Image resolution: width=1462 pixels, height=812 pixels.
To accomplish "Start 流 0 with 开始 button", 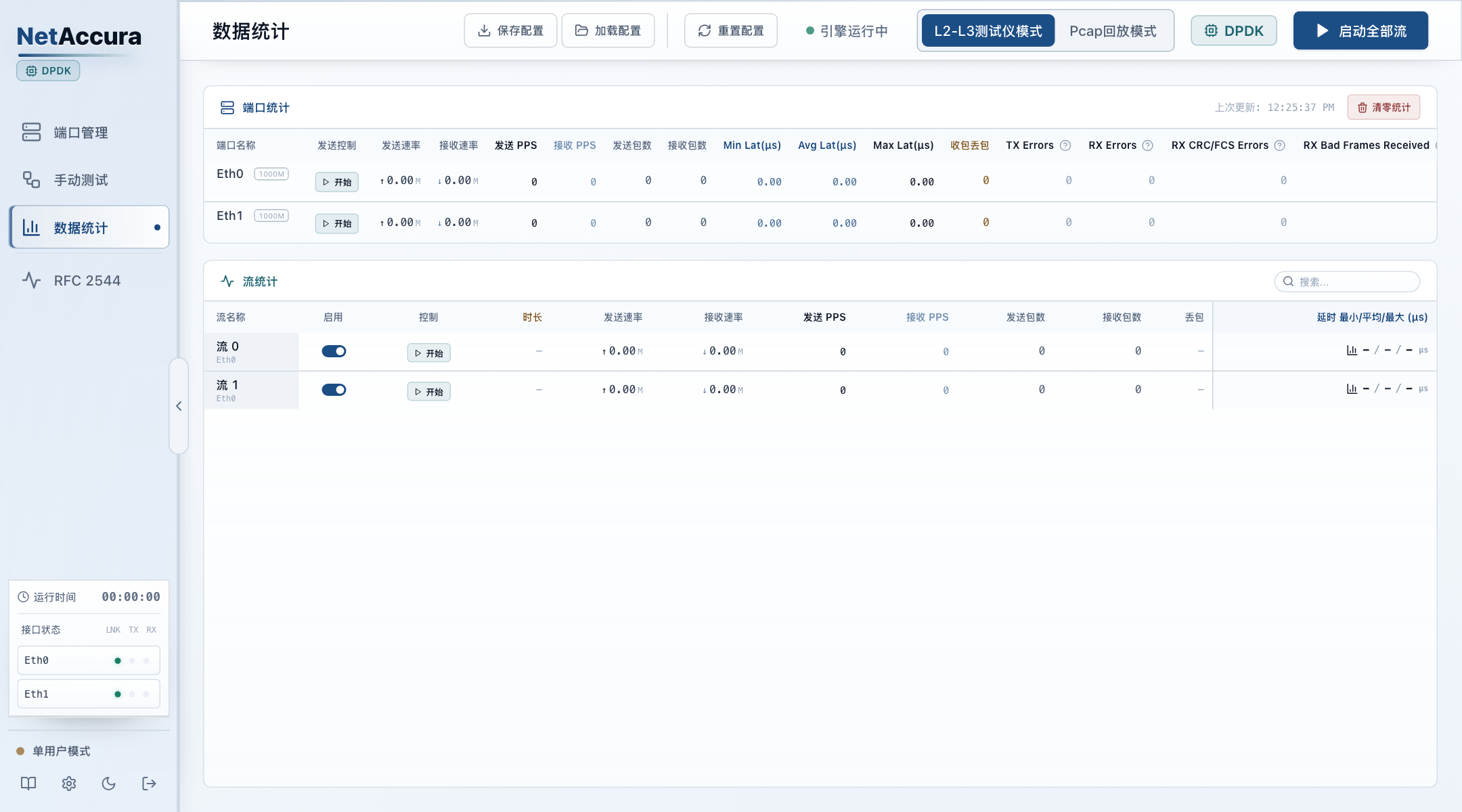I will point(428,353).
